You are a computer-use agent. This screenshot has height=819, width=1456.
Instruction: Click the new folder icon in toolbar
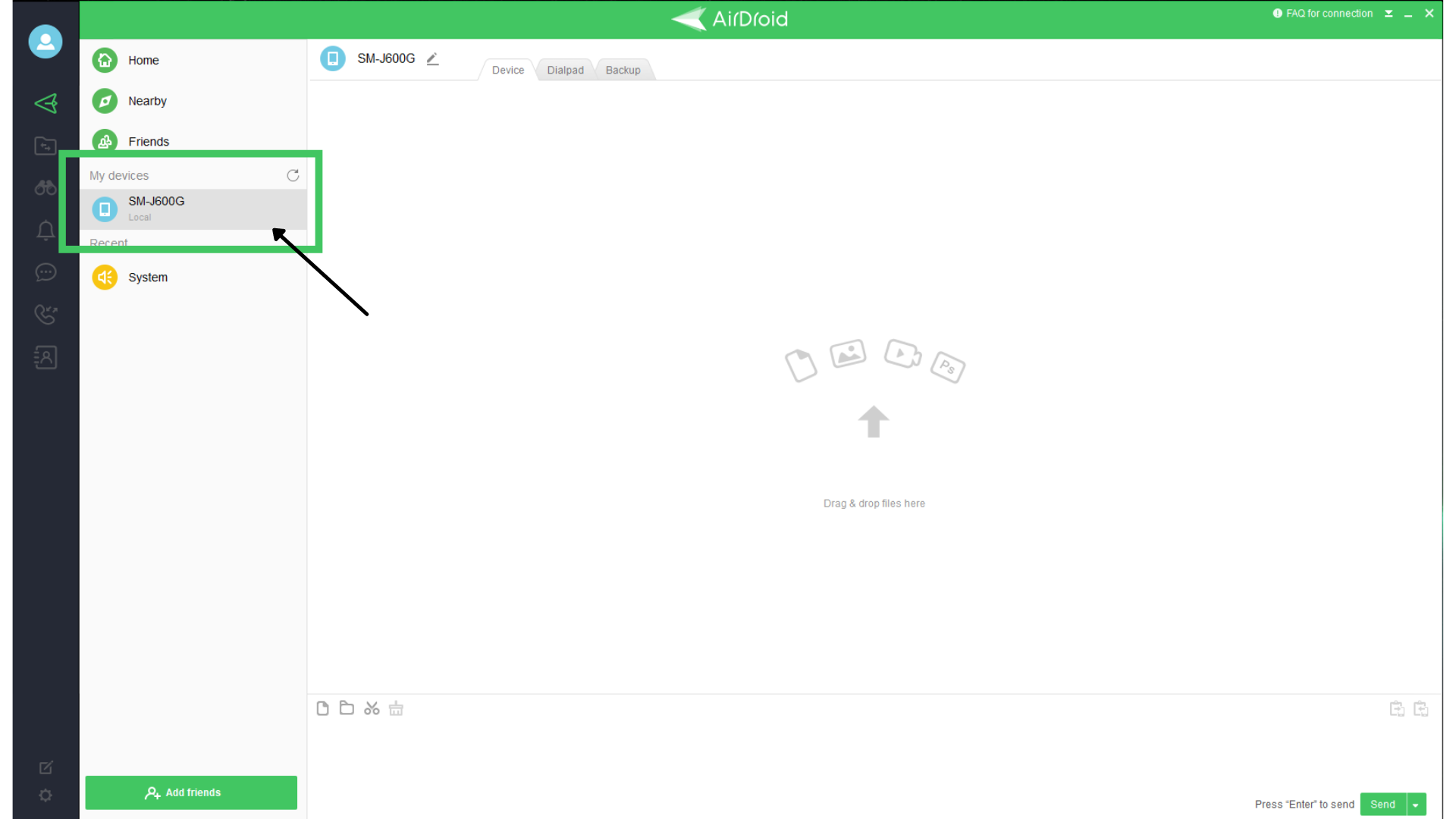[x=347, y=708]
